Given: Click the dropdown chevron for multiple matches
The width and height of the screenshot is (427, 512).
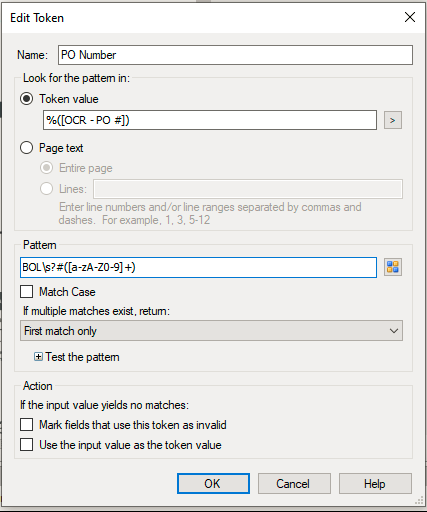Looking at the screenshot, I should point(394,331).
